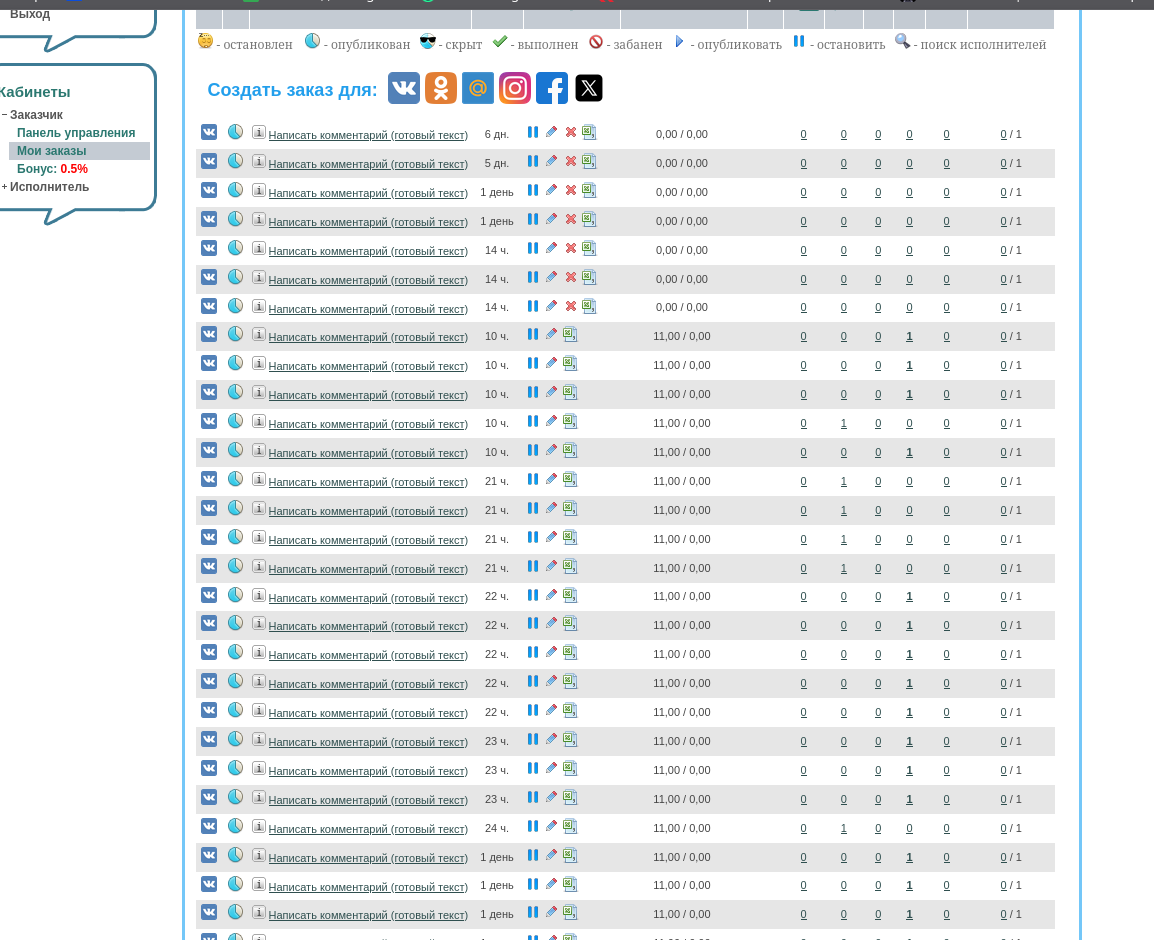Click the VK network icon in 24 ч. row
The height and width of the screenshot is (940, 1154).
(209, 826)
